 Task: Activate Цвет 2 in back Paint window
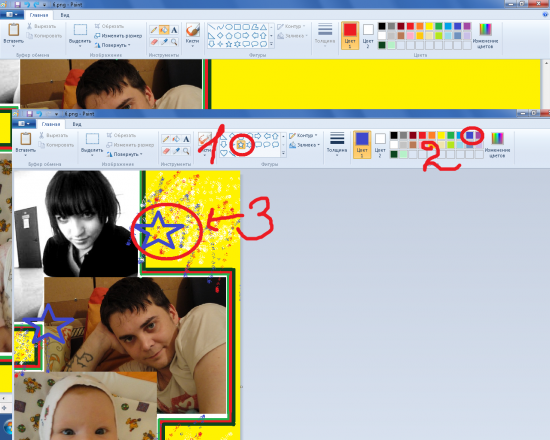click(x=368, y=35)
